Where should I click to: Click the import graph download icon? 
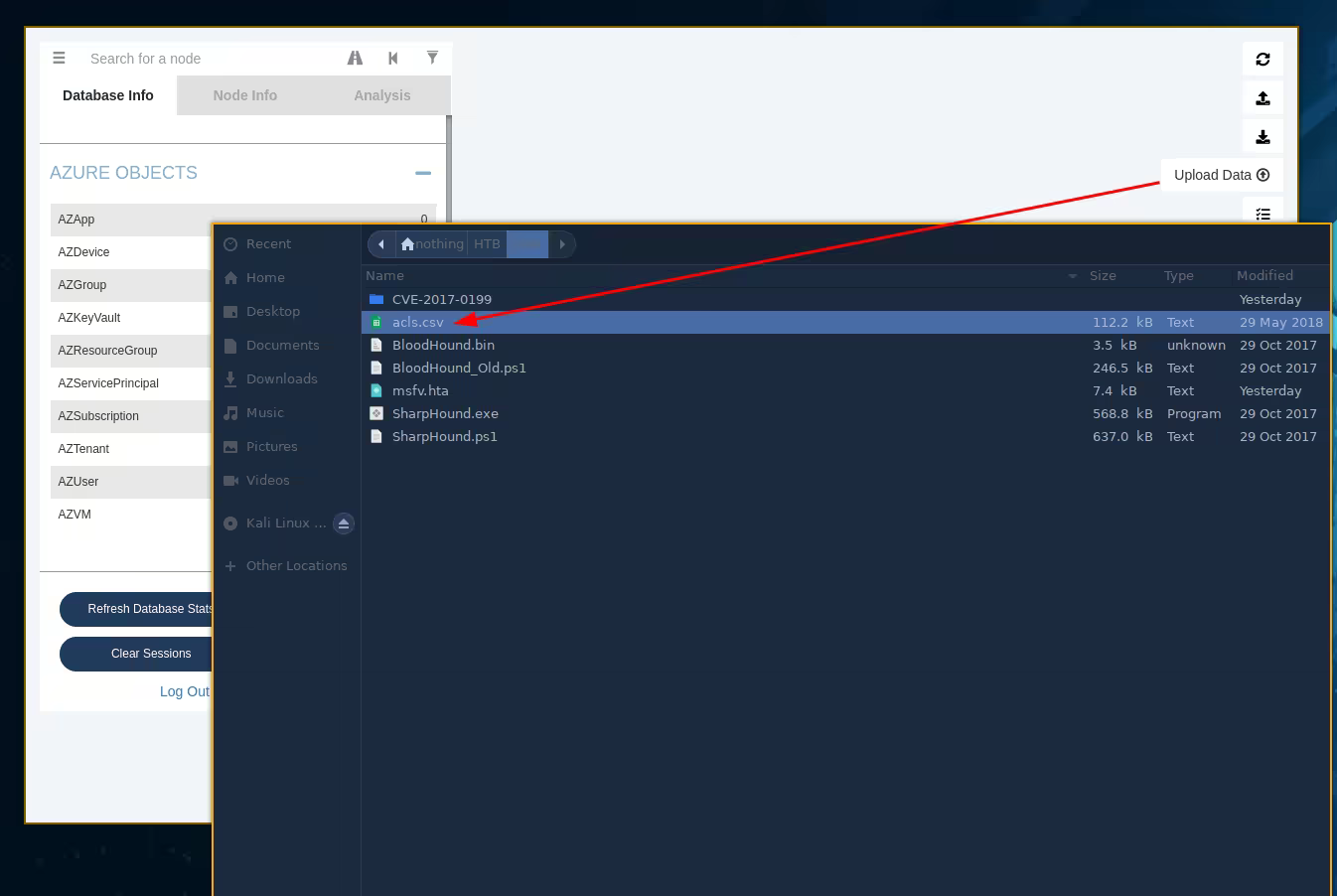coord(1263,137)
